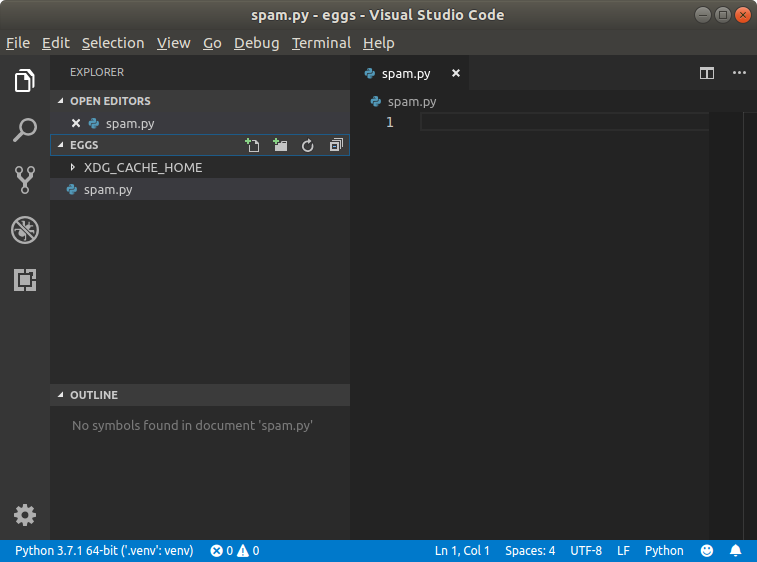Click the New Folder icon in EGGS header

pos(280,145)
